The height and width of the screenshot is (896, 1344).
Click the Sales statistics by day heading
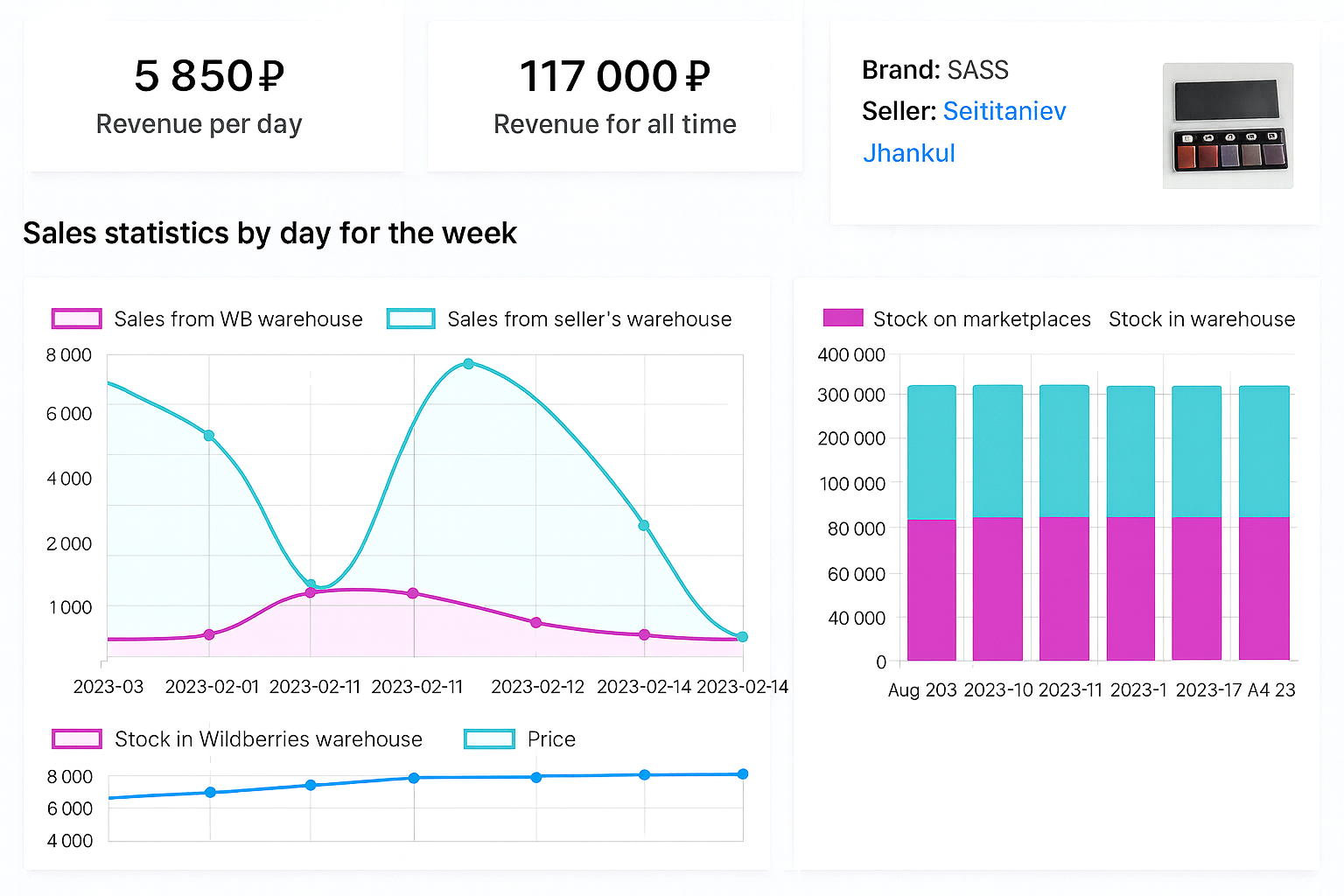pyautogui.click(x=269, y=234)
